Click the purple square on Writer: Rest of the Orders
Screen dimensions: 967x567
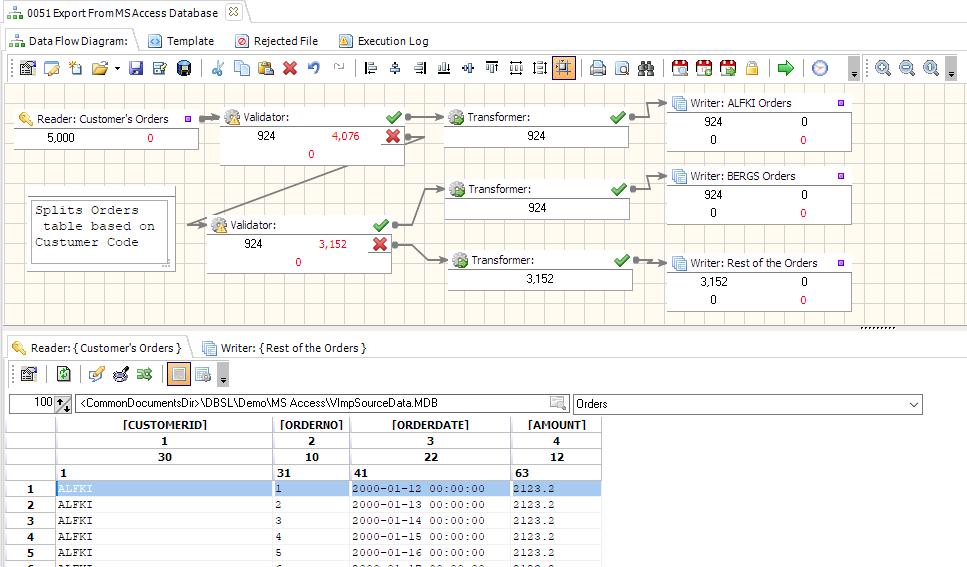(x=841, y=263)
